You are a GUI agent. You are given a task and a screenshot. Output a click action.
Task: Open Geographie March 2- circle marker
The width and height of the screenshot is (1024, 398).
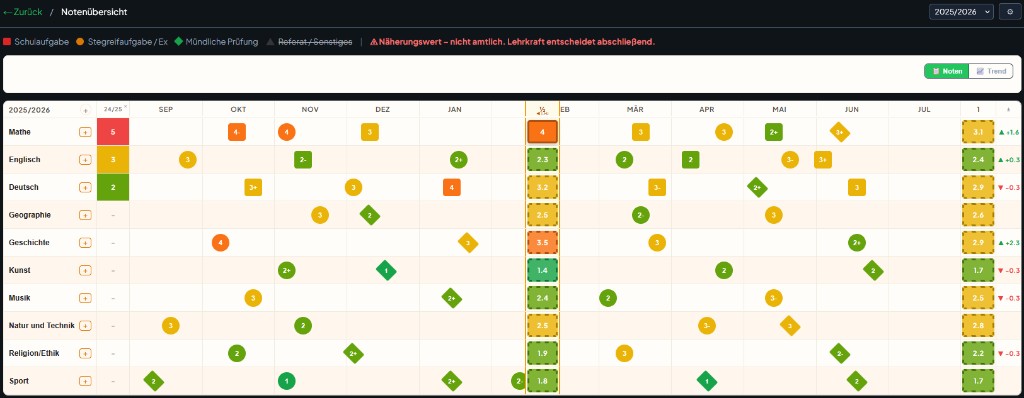pyautogui.click(x=641, y=215)
